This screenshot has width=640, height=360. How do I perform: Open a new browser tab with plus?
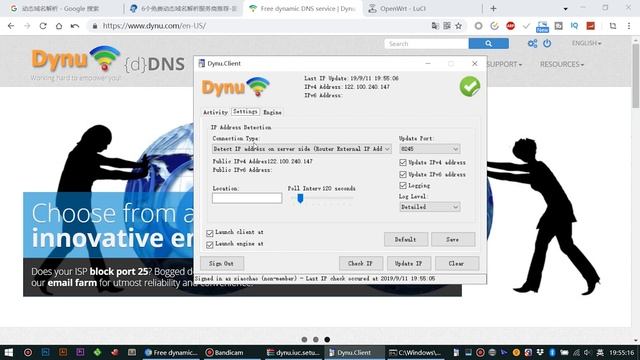pos(493,8)
